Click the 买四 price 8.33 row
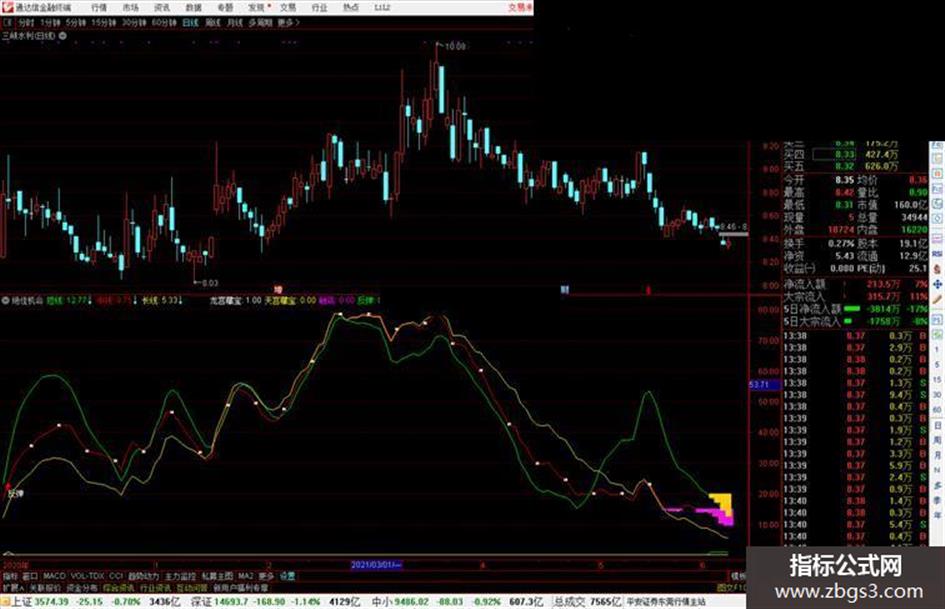This screenshot has width=945, height=609. coord(841,154)
